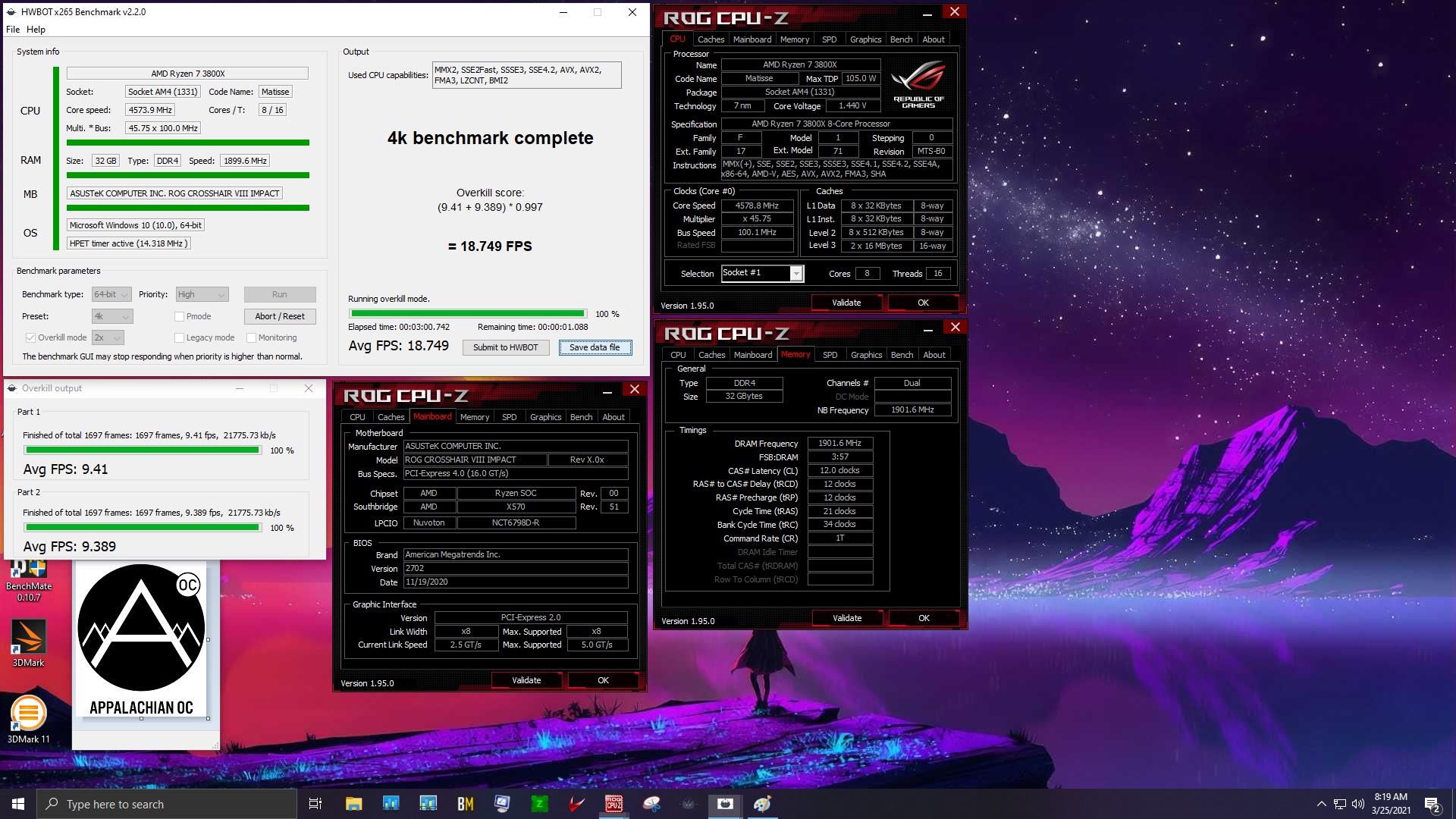1456x819 pixels.
Task: Open Task View on the taskbar
Action: pos(315,804)
